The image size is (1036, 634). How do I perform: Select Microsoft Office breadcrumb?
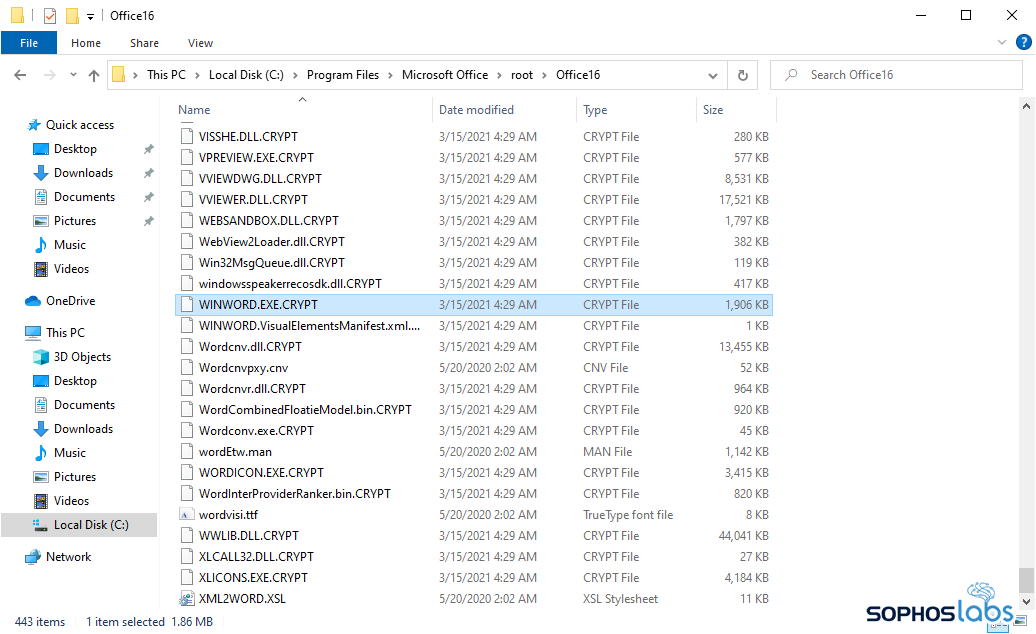[445, 75]
